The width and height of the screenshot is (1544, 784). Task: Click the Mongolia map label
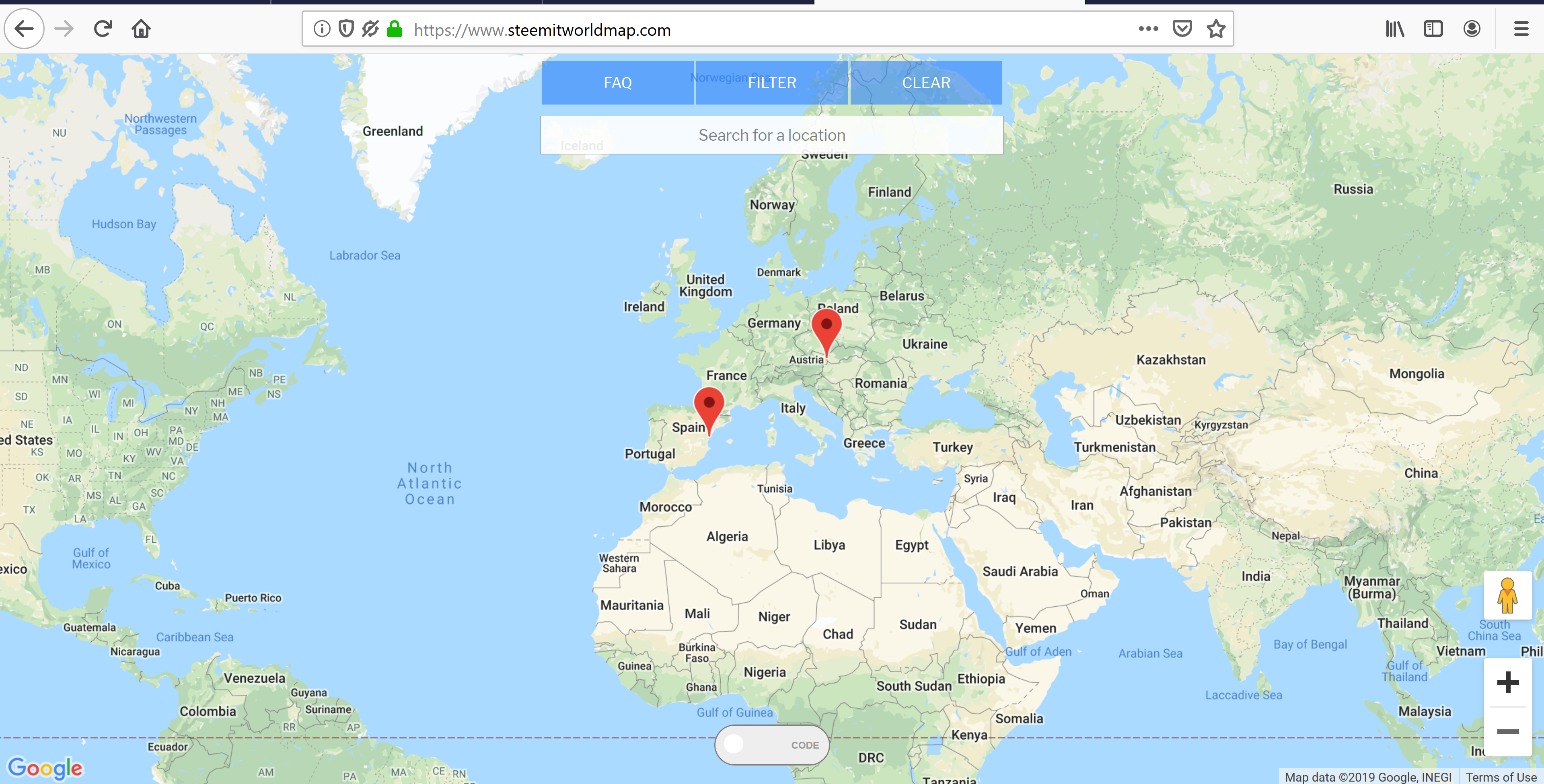1417,374
